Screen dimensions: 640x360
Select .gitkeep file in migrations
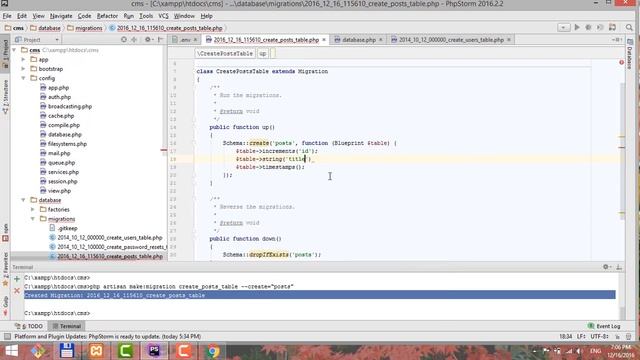[x=67, y=229]
